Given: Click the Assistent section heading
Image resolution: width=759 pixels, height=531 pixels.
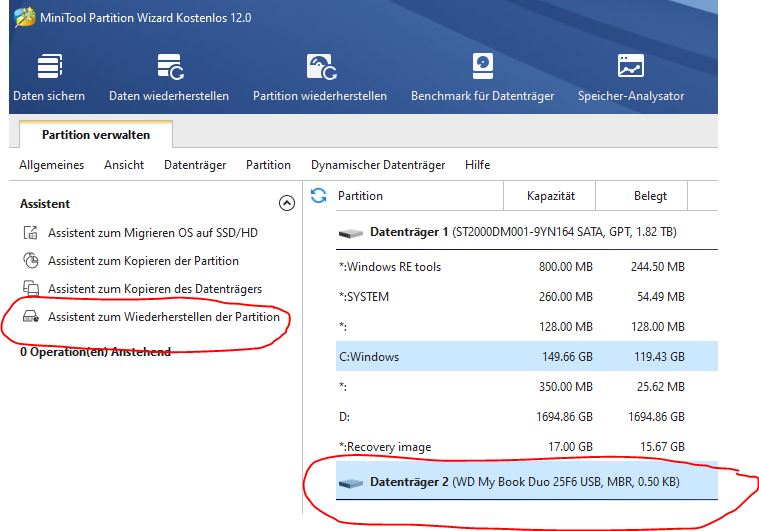Looking at the screenshot, I should [45, 204].
